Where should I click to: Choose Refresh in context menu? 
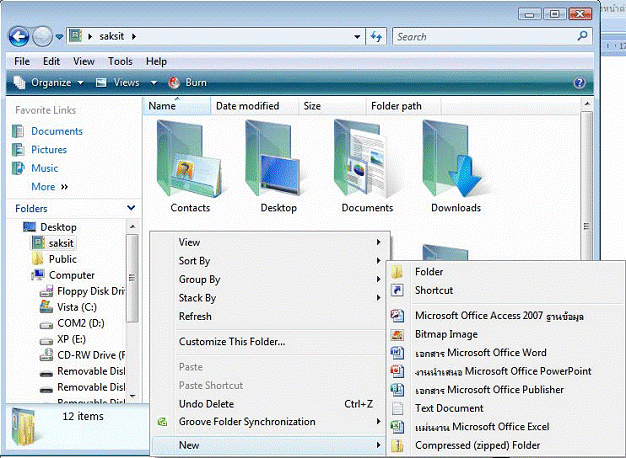[269, 316]
